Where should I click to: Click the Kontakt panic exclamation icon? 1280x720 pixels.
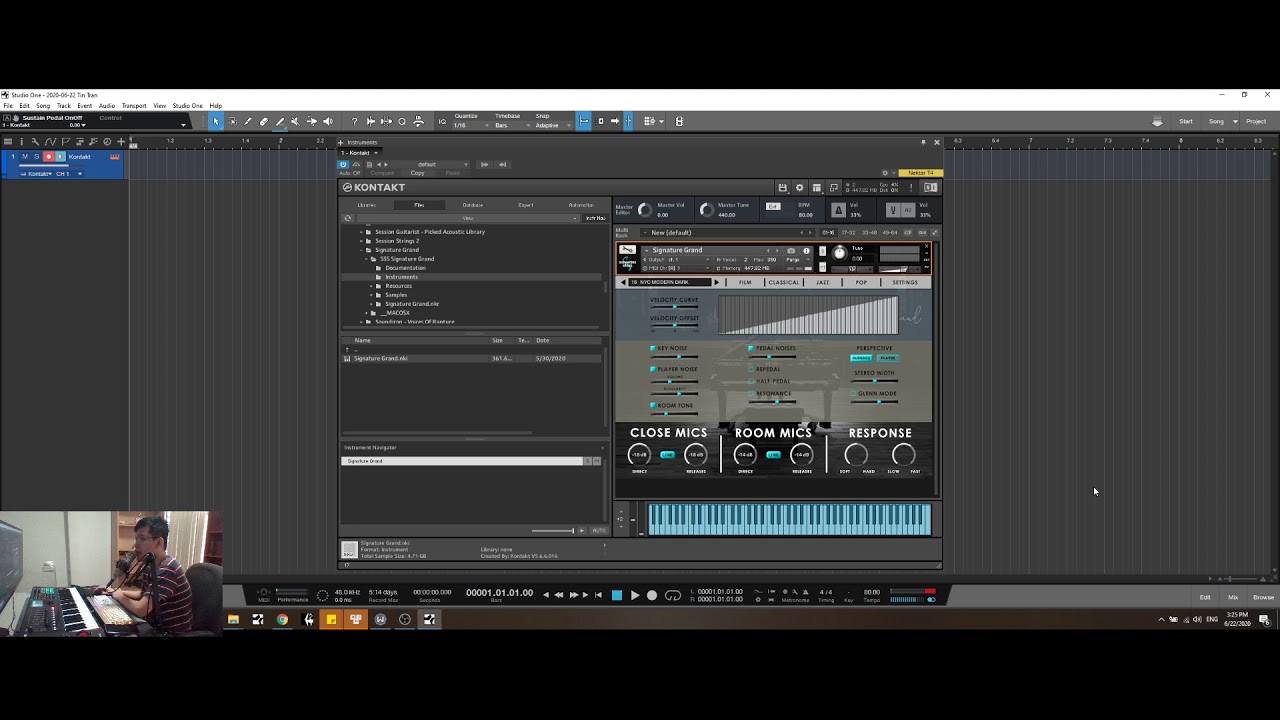911,187
